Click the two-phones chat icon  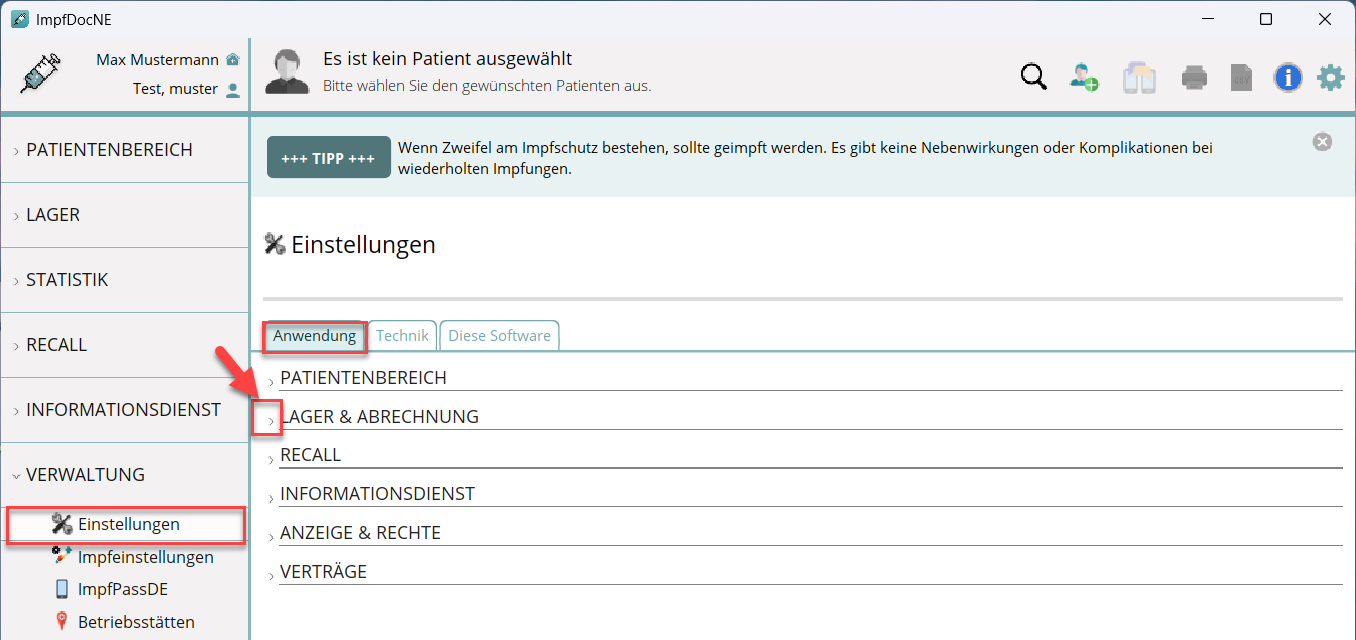click(1139, 77)
